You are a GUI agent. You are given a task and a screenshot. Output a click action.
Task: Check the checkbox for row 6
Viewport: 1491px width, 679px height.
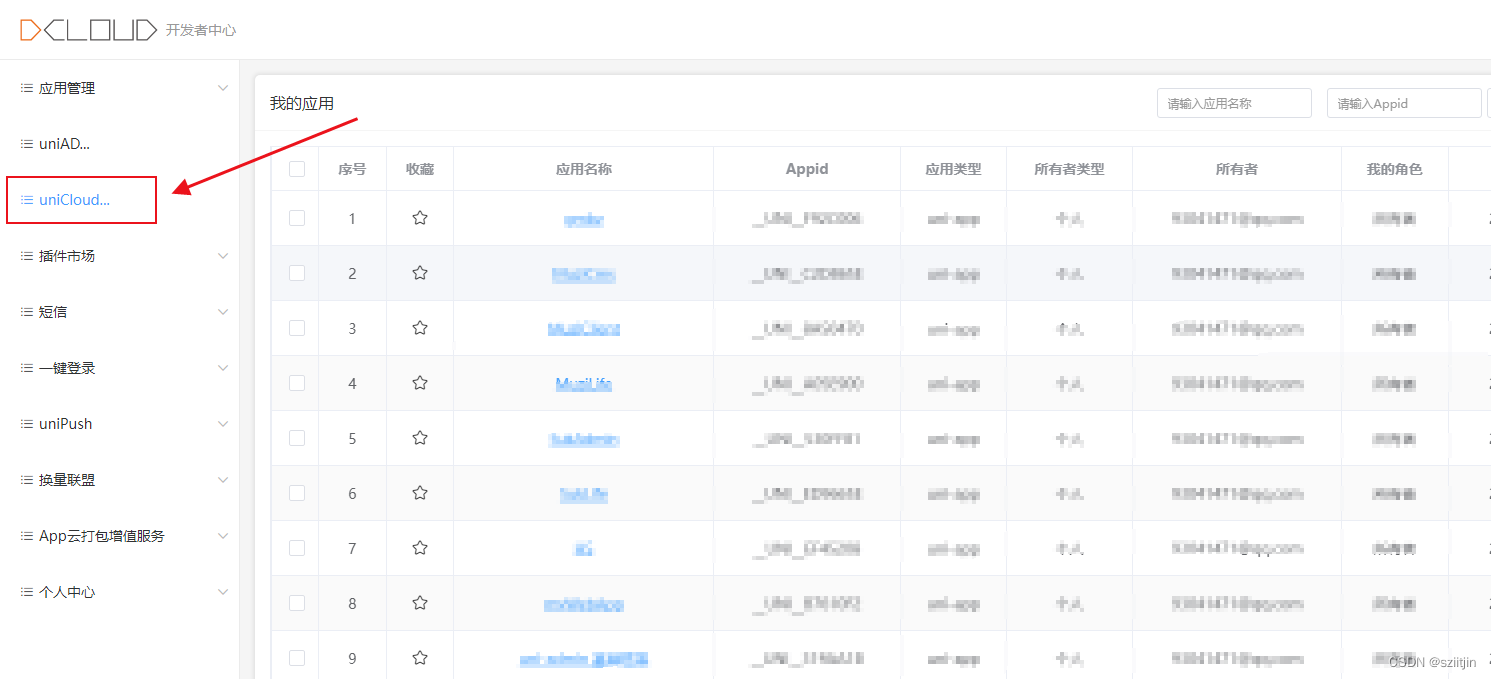pos(297,492)
